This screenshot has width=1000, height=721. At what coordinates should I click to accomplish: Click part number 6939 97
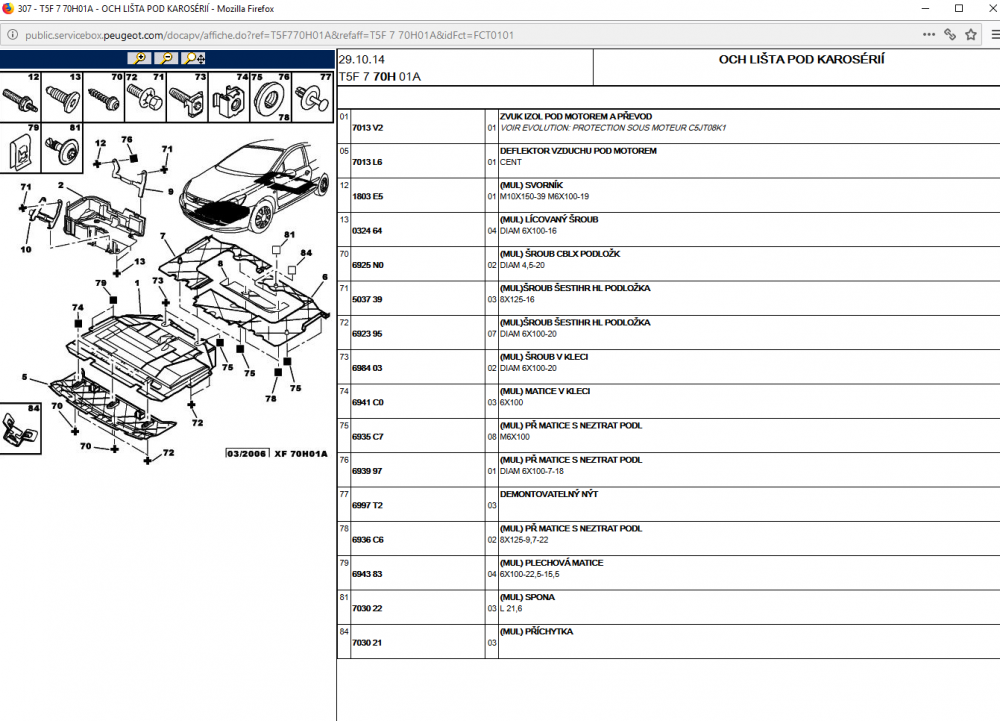pos(367,471)
